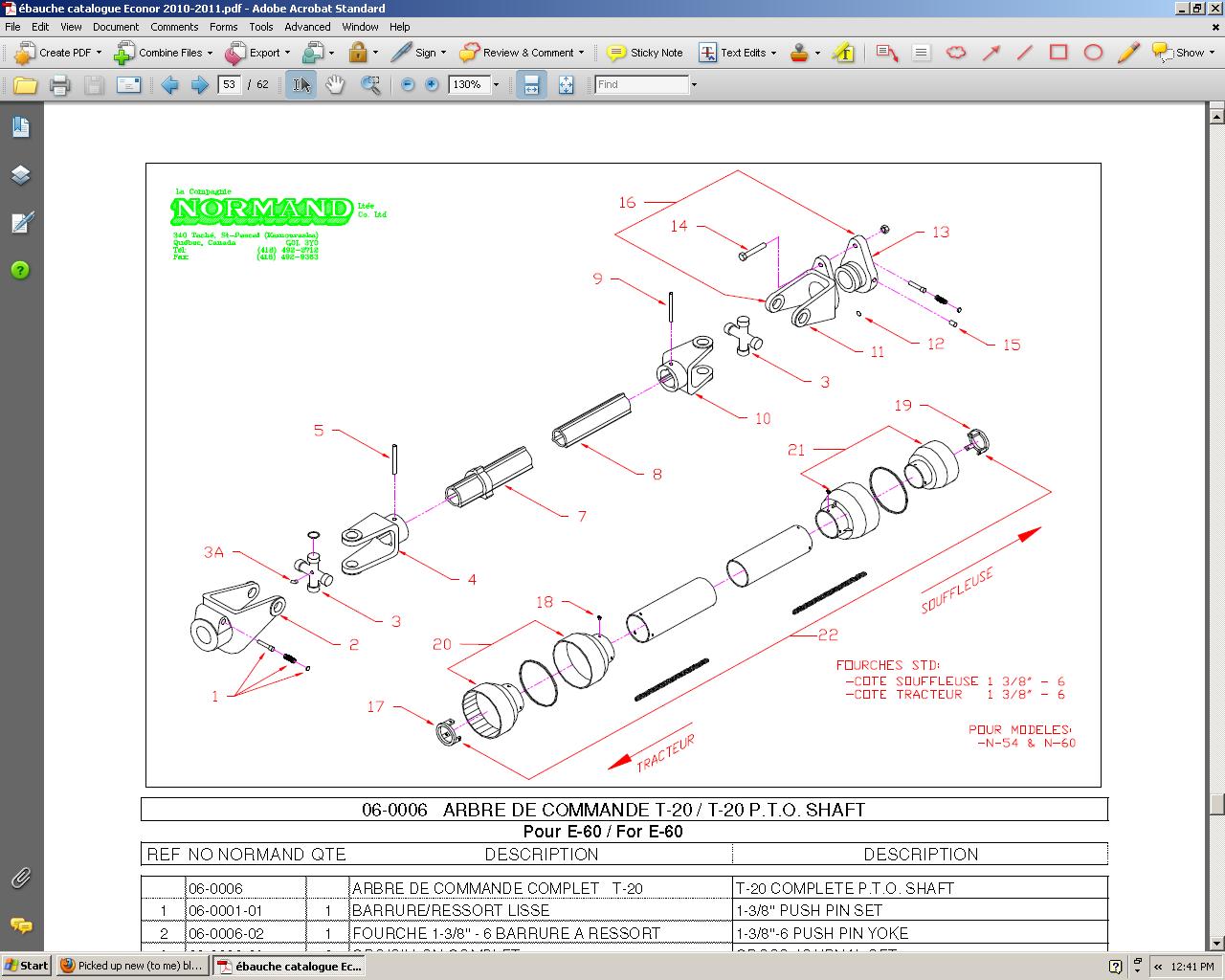Open the Attachments paperclip panel
Screen dimensions: 1225x980
point(20,878)
